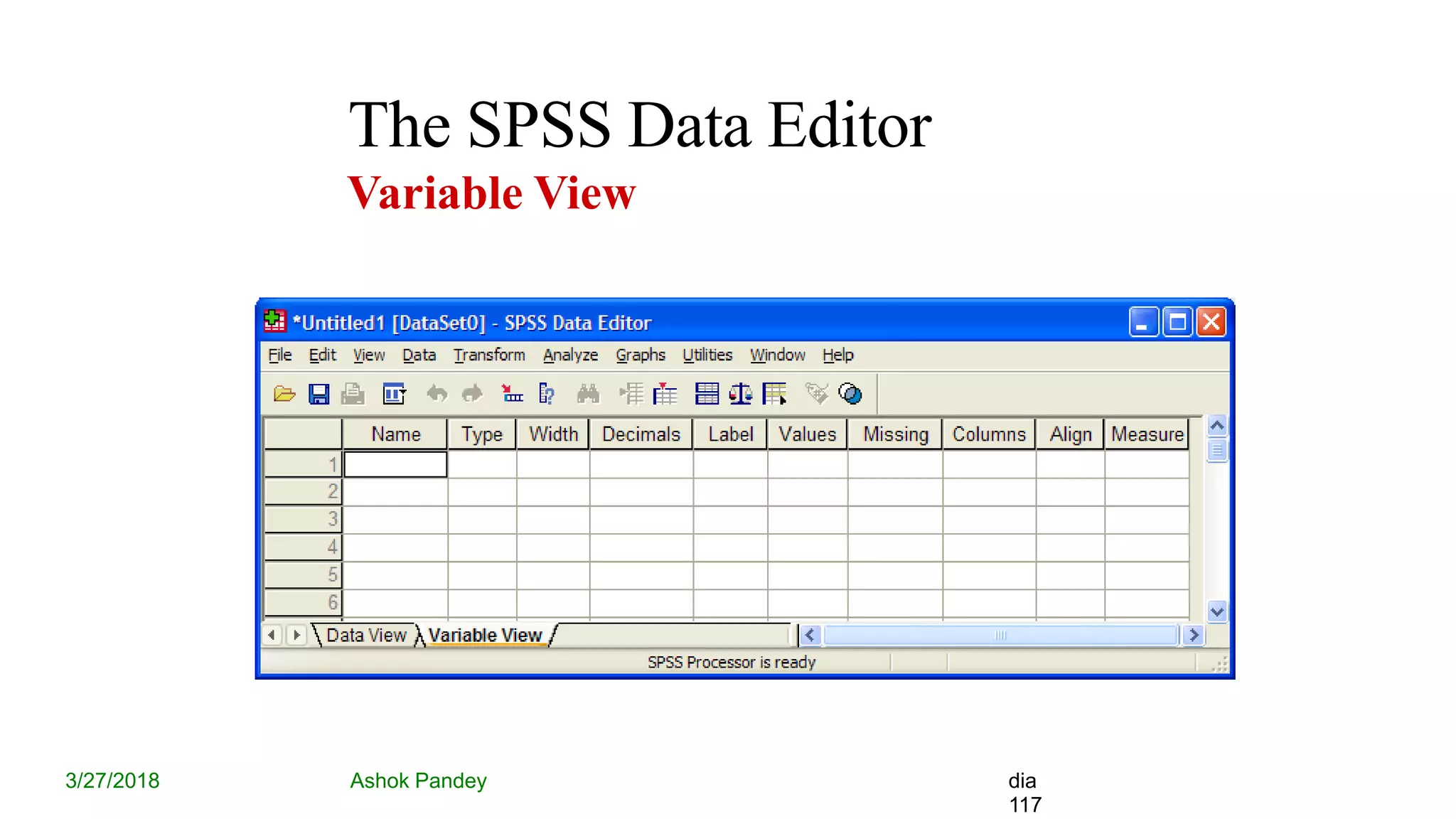
Task: Close the SPSS Data Editor window
Action: click(1211, 322)
